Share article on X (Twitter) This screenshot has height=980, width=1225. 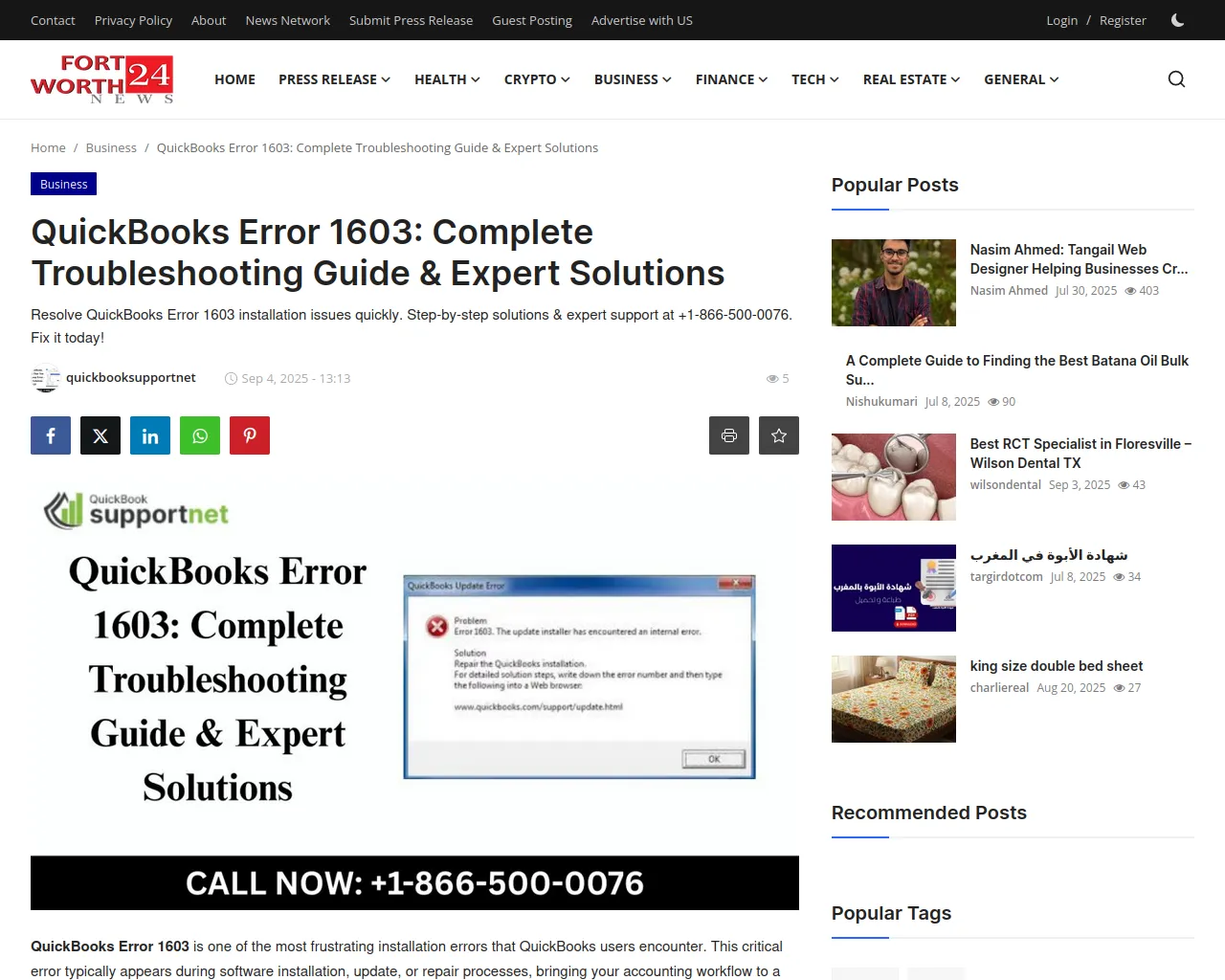[100, 435]
